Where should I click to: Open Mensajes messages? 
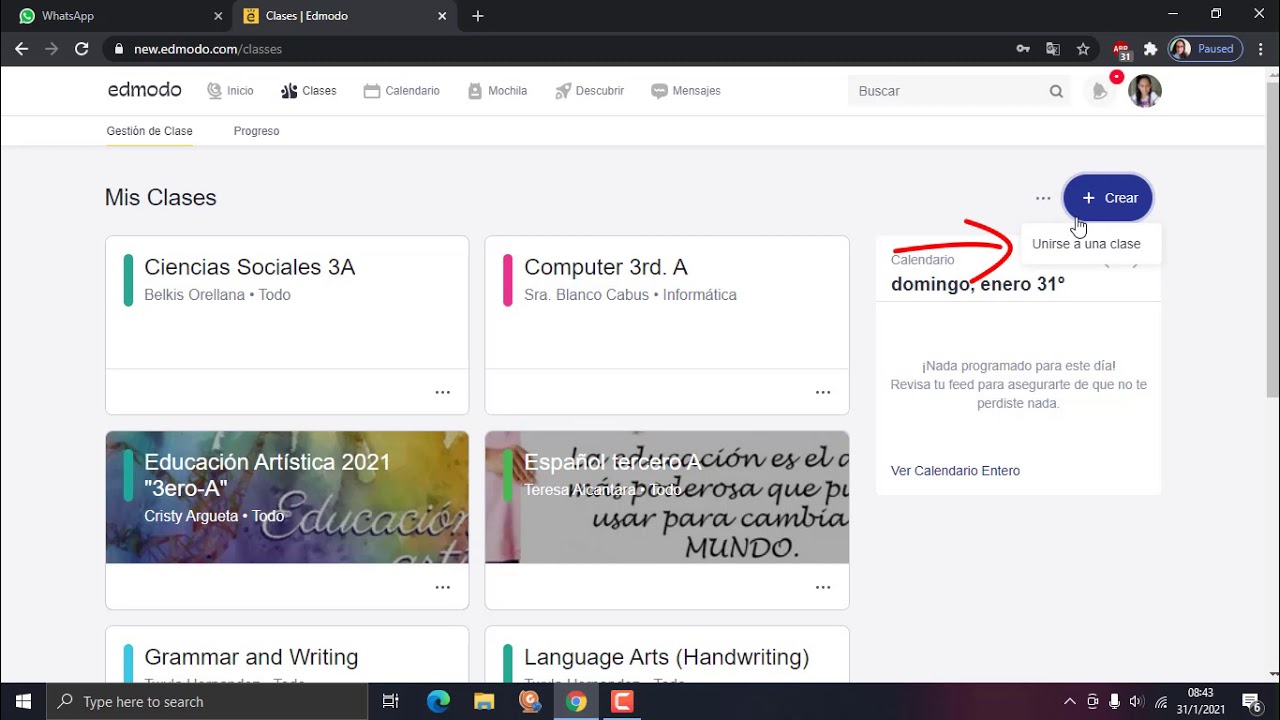click(x=686, y=91)
